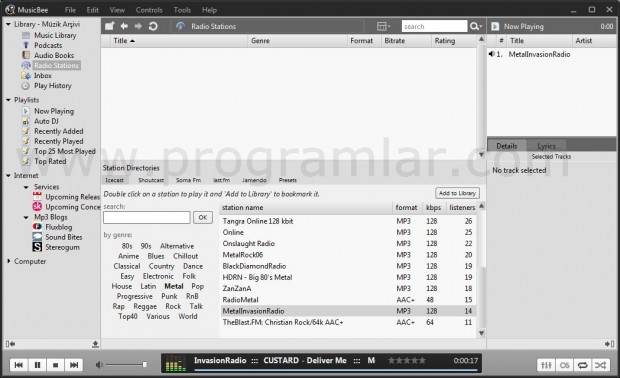This screenshot has height=378, width=620.
Task: Switch to the Lyrics tab
Action: point(546,146)
